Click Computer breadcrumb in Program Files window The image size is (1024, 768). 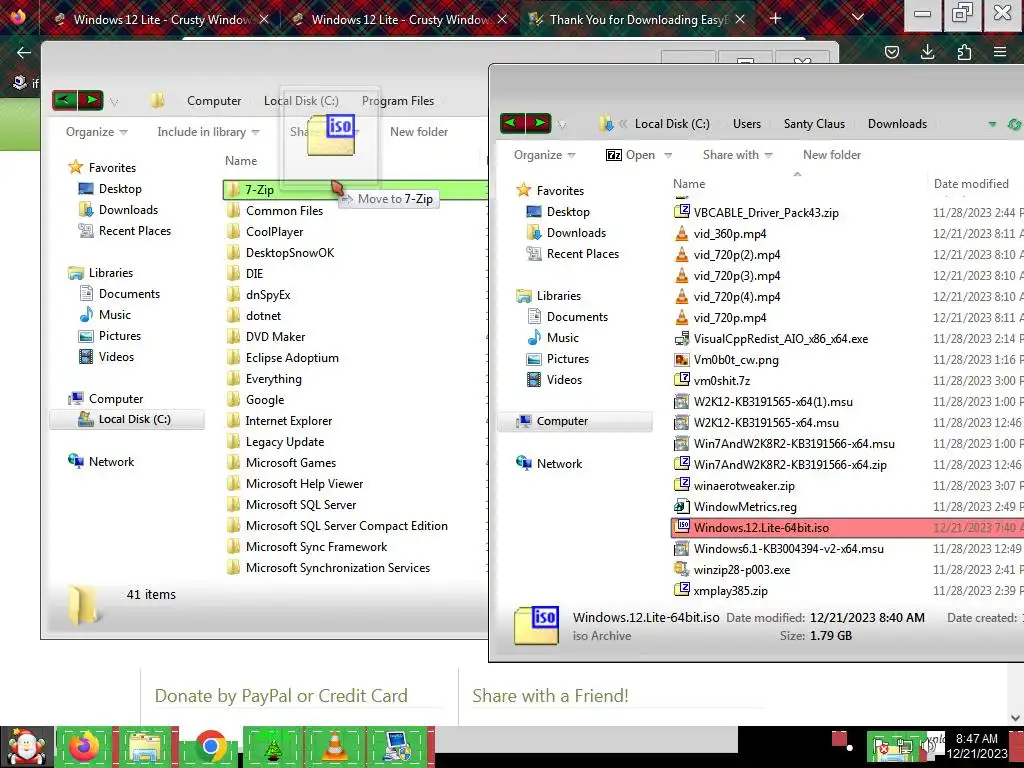click(214, 101)
